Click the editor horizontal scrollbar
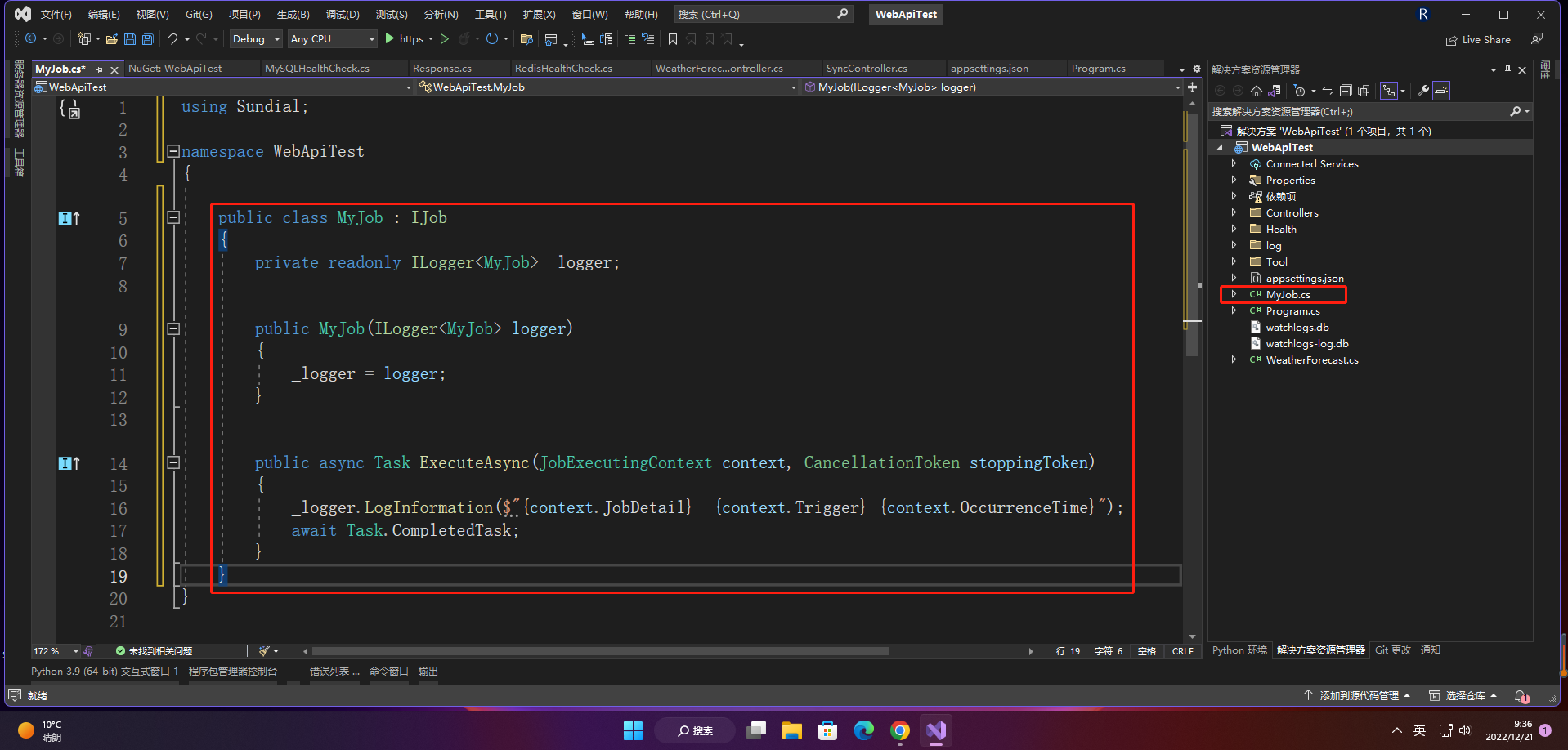 600,651
